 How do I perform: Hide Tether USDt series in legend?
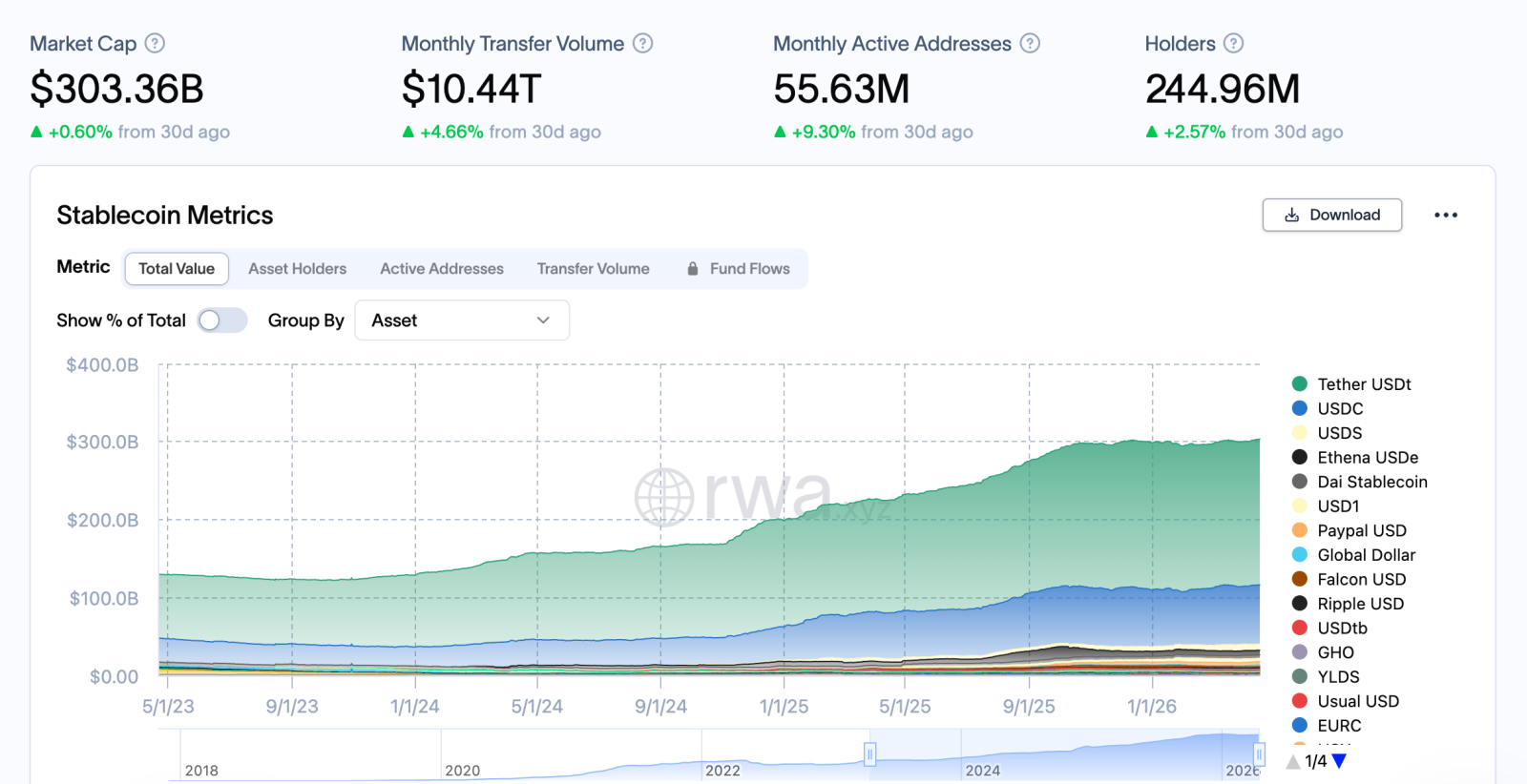click(1363, 384)
